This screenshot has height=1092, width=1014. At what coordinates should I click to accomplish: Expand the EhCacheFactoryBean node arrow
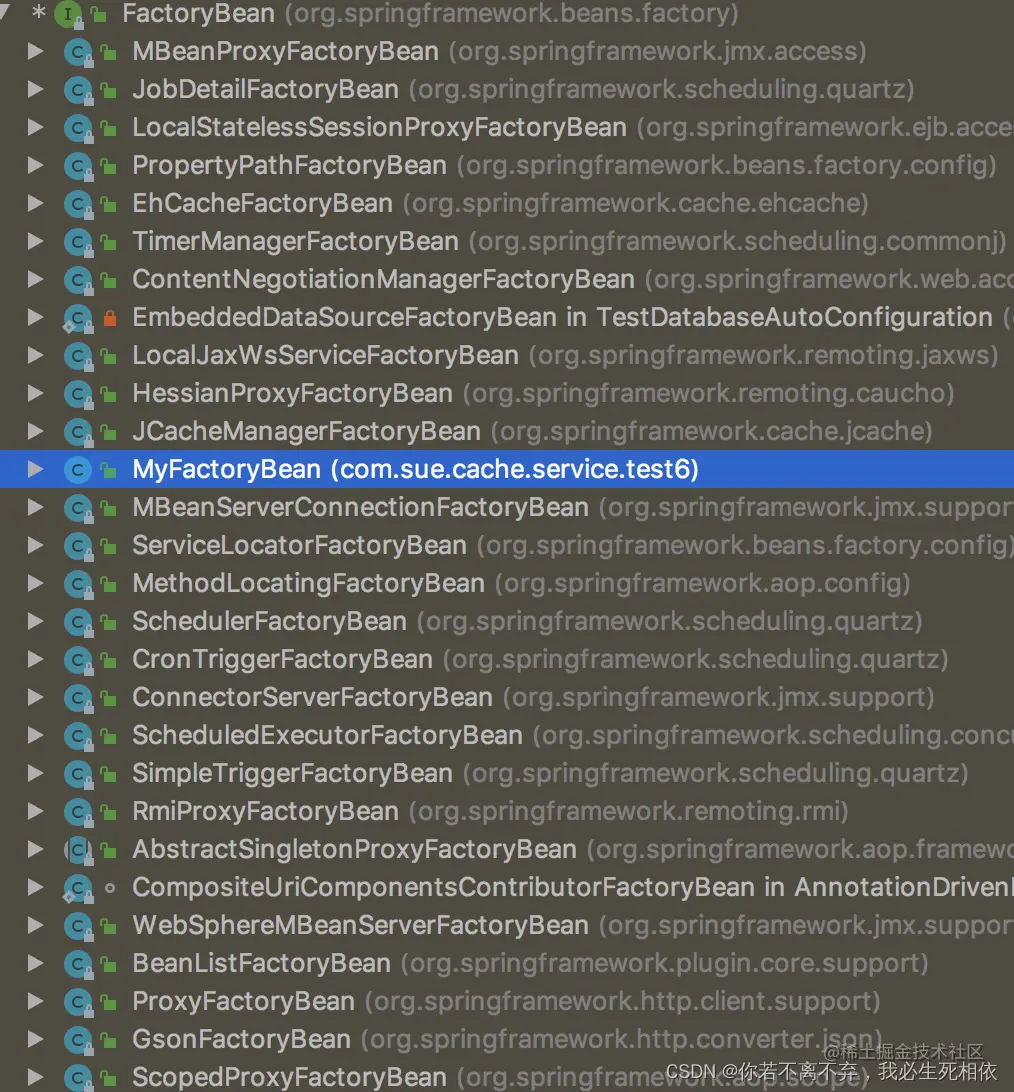pos(36,203)
